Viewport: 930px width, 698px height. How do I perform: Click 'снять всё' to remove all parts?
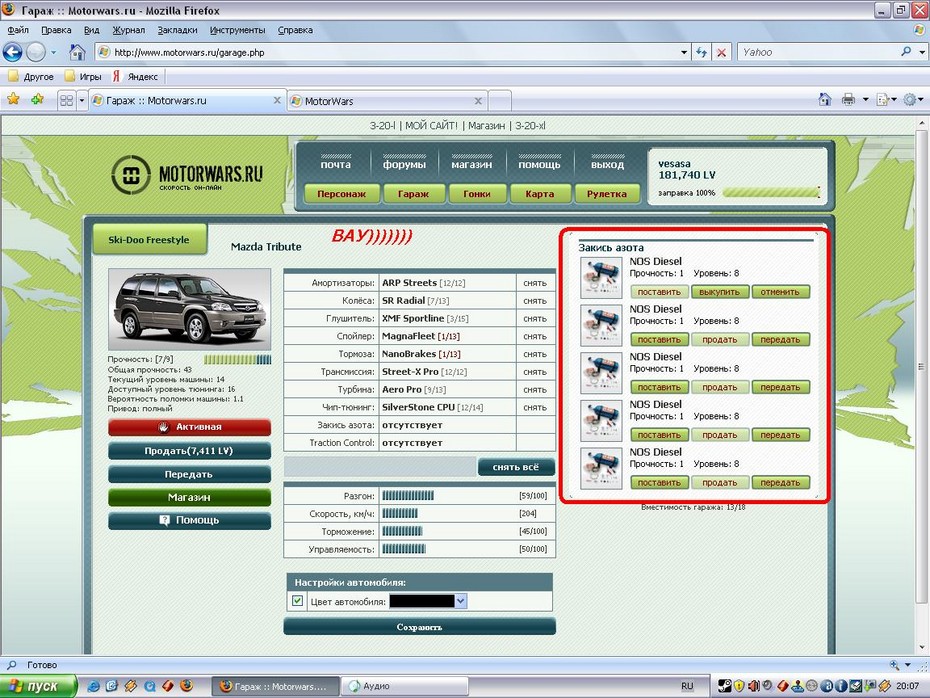(x=516, y=467)
